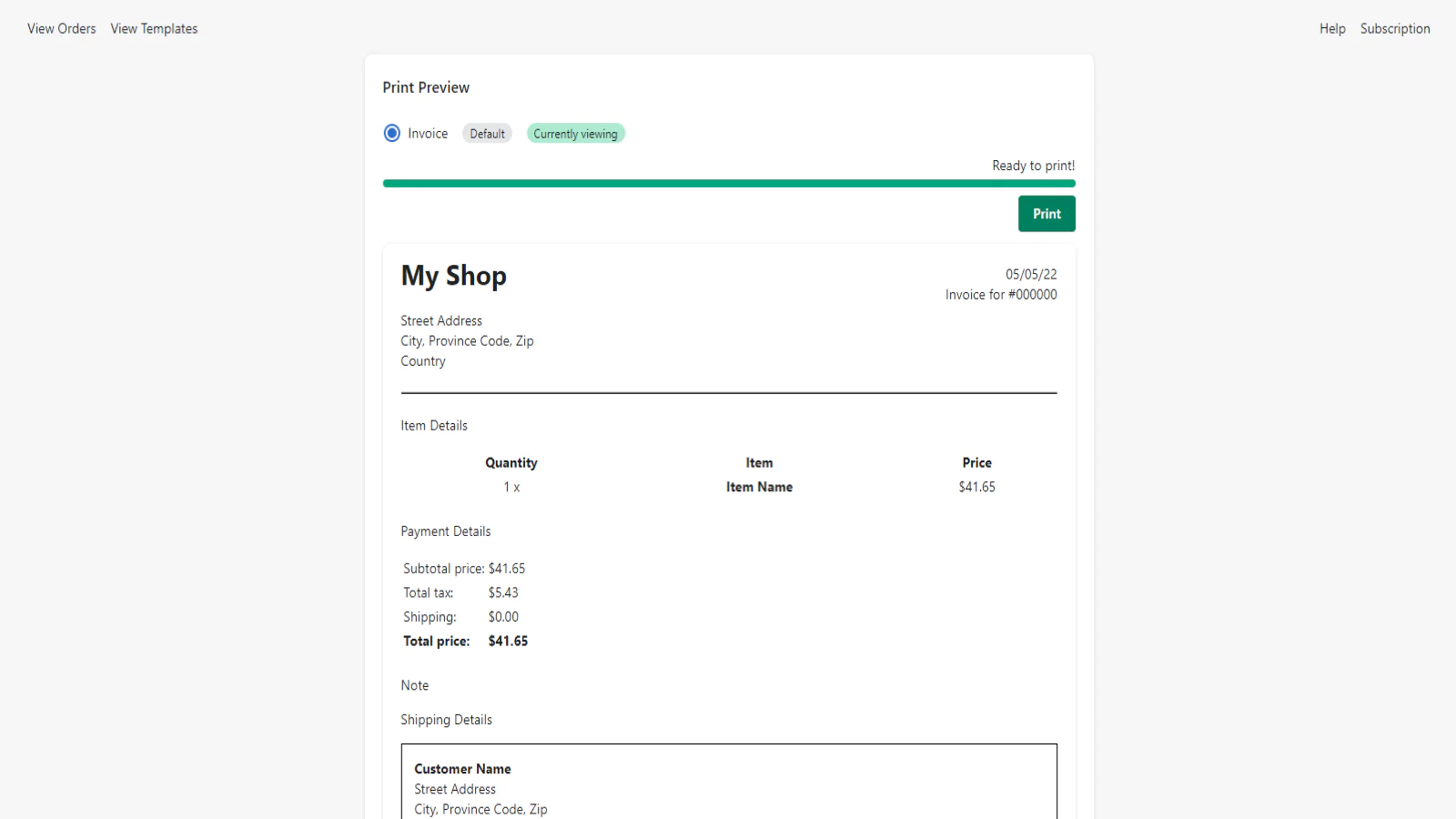This screenshot has height=819, width=1456.
Task: Open the Subscription page
Action: (1395, 29)
